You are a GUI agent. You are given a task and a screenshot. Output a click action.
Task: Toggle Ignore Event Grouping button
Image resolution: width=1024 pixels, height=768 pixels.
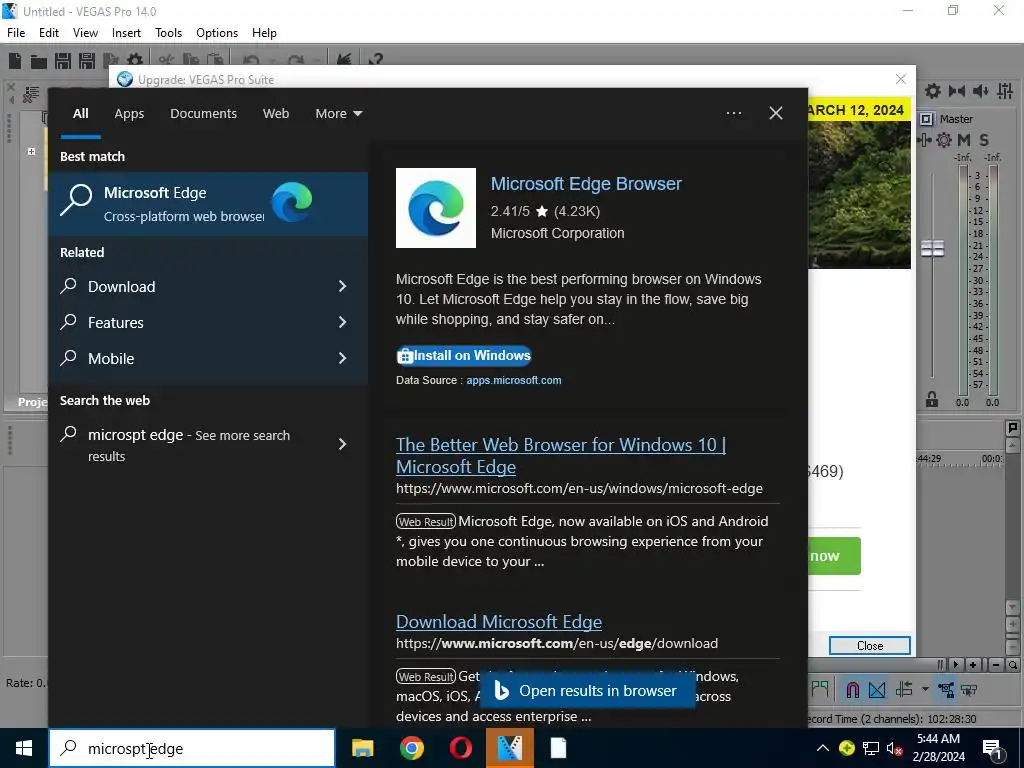[969, 689]
